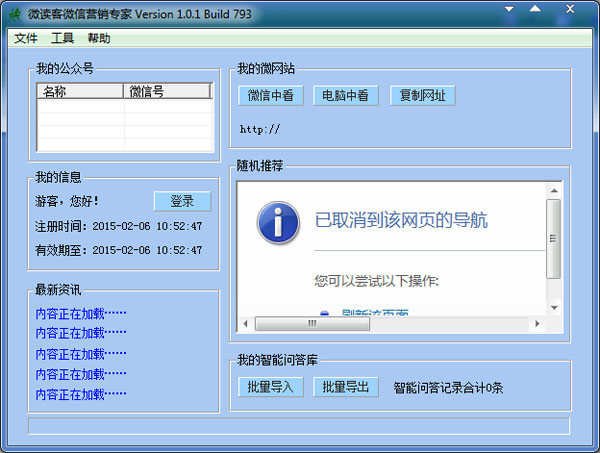
Task: Close the 微读客 window
Action: coord(570,9)
